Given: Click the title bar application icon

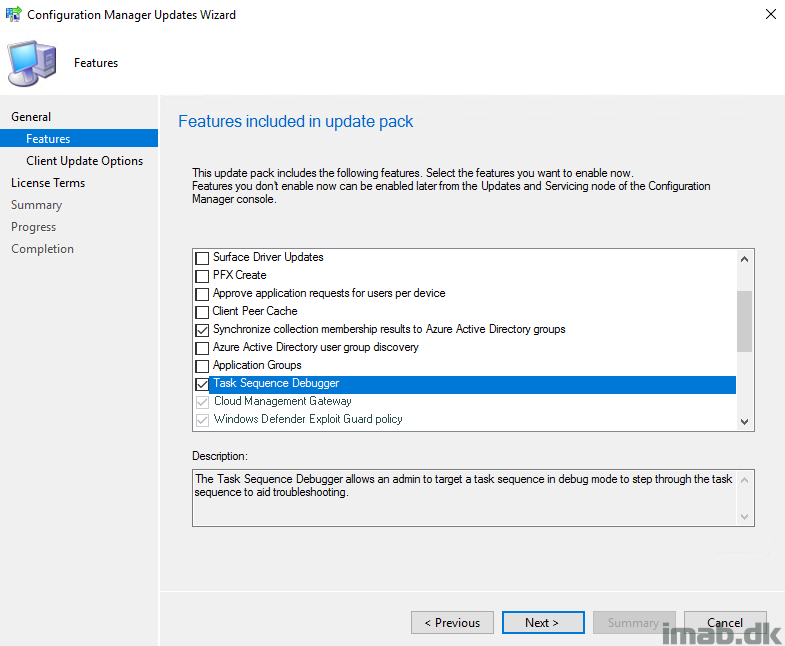Looking at the screenshot, I should coord(13,15).
